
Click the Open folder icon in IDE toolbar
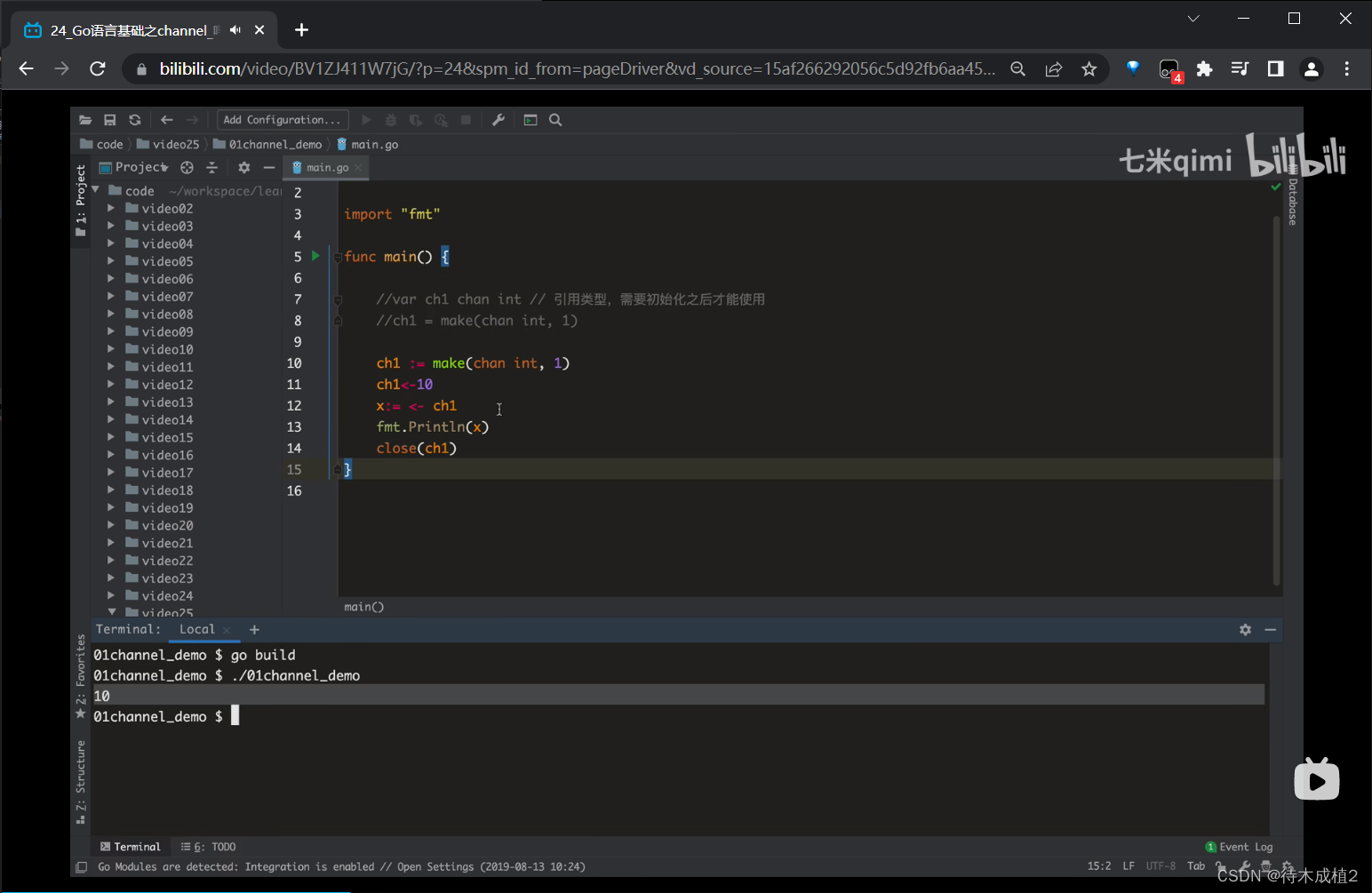(85, 120)
